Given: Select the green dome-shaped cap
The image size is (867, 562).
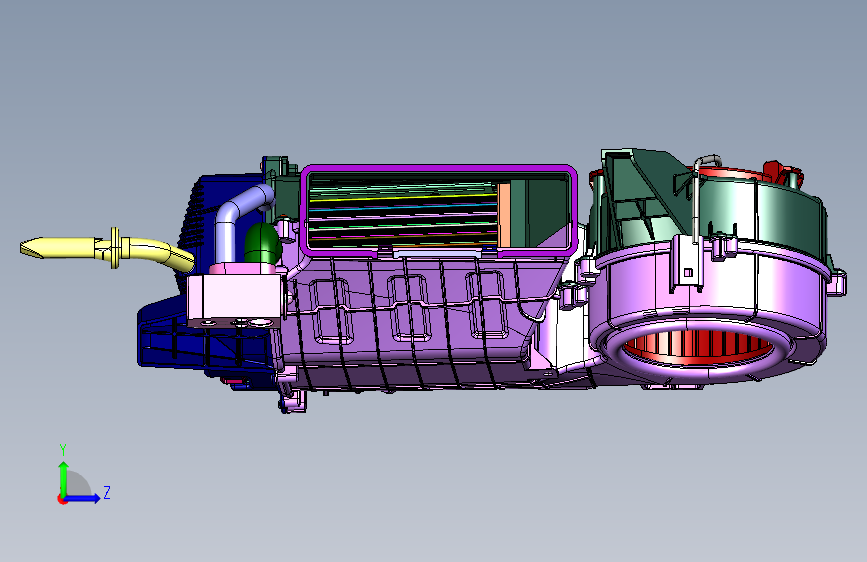Looking at the screenshot, I should (x=263, y=243).
